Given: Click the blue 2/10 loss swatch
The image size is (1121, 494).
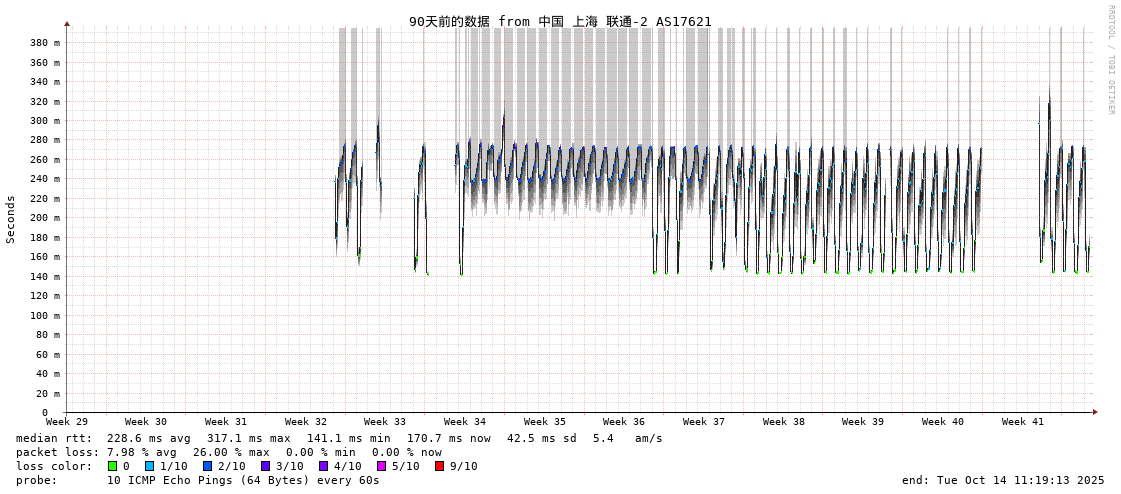Looking at the screenshot, I should pos(207,466).
